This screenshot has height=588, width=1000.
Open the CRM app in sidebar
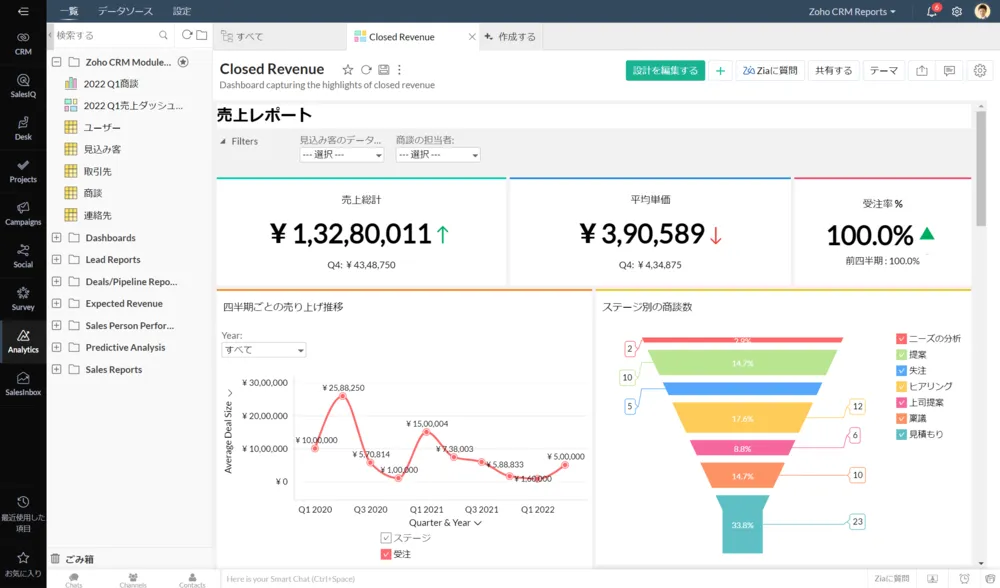click(x=23, y=43)
